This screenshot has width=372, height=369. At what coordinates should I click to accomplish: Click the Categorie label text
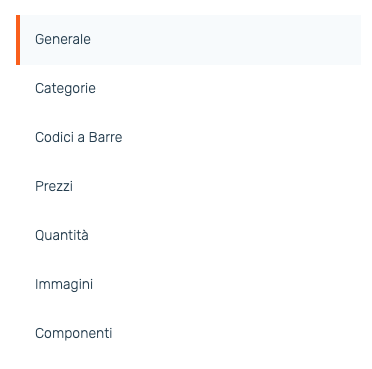(x=65, y=89)
